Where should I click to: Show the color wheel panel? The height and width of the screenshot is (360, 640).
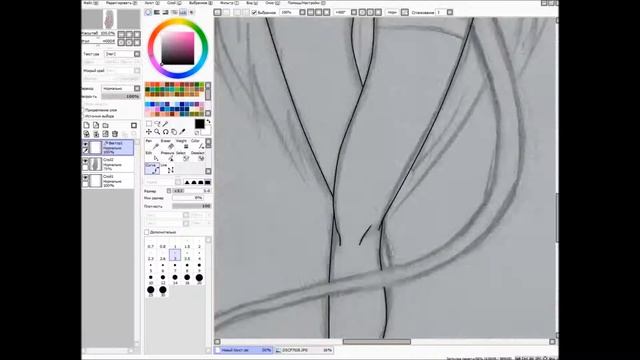coord(148,13)
